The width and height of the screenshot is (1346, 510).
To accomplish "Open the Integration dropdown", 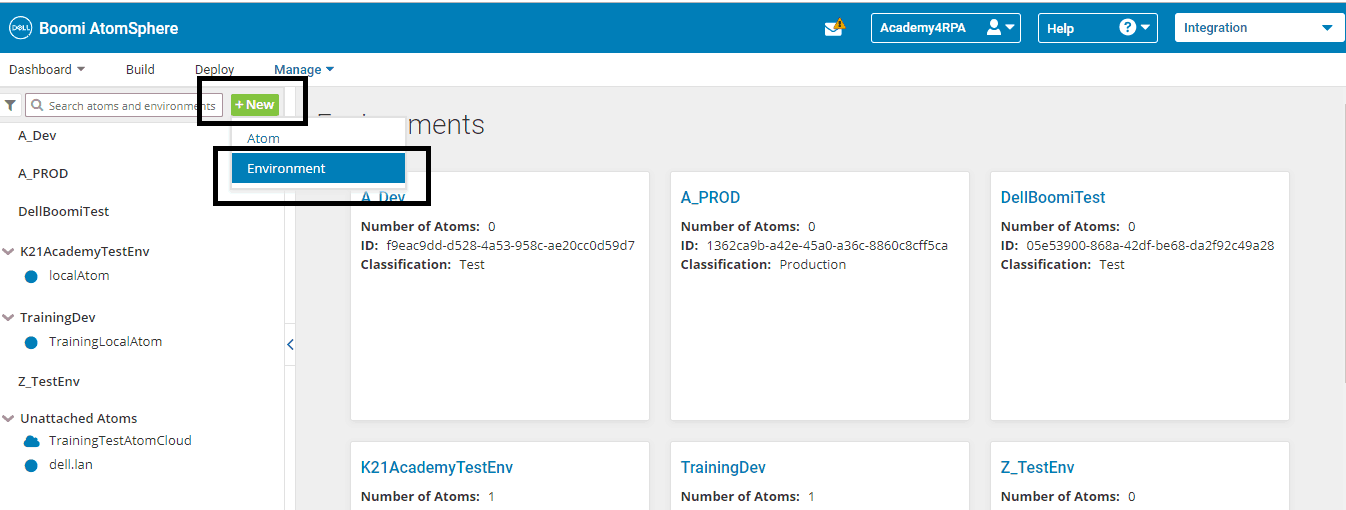I will click(x=1258, y=28).
